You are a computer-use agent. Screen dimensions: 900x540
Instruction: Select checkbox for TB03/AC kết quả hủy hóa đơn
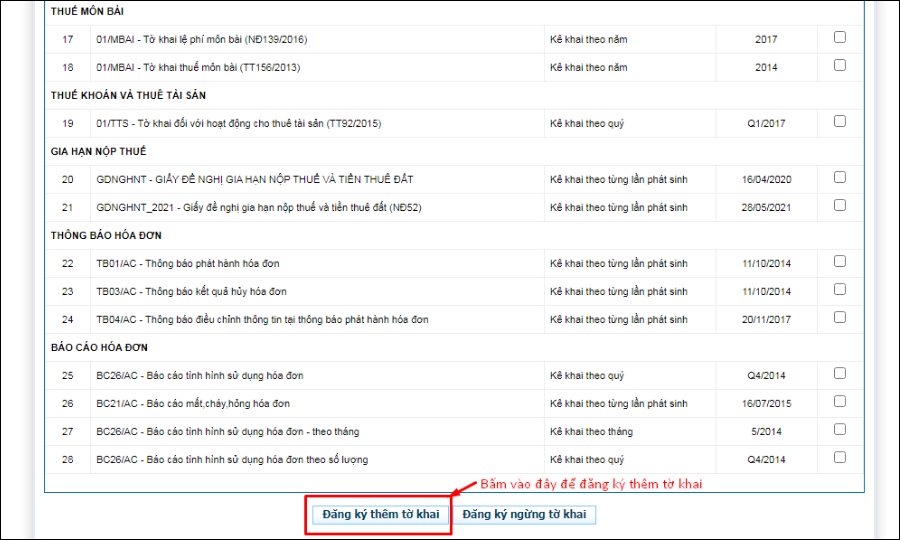click(839, 290)
